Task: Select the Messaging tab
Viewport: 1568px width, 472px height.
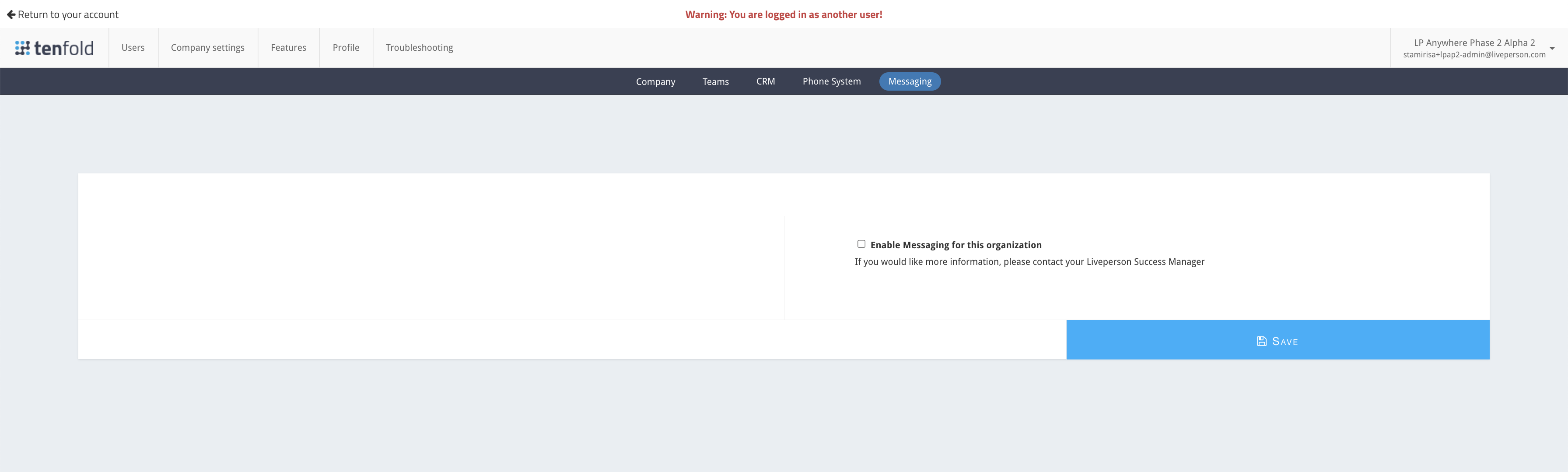Action: tap(910, 81)
